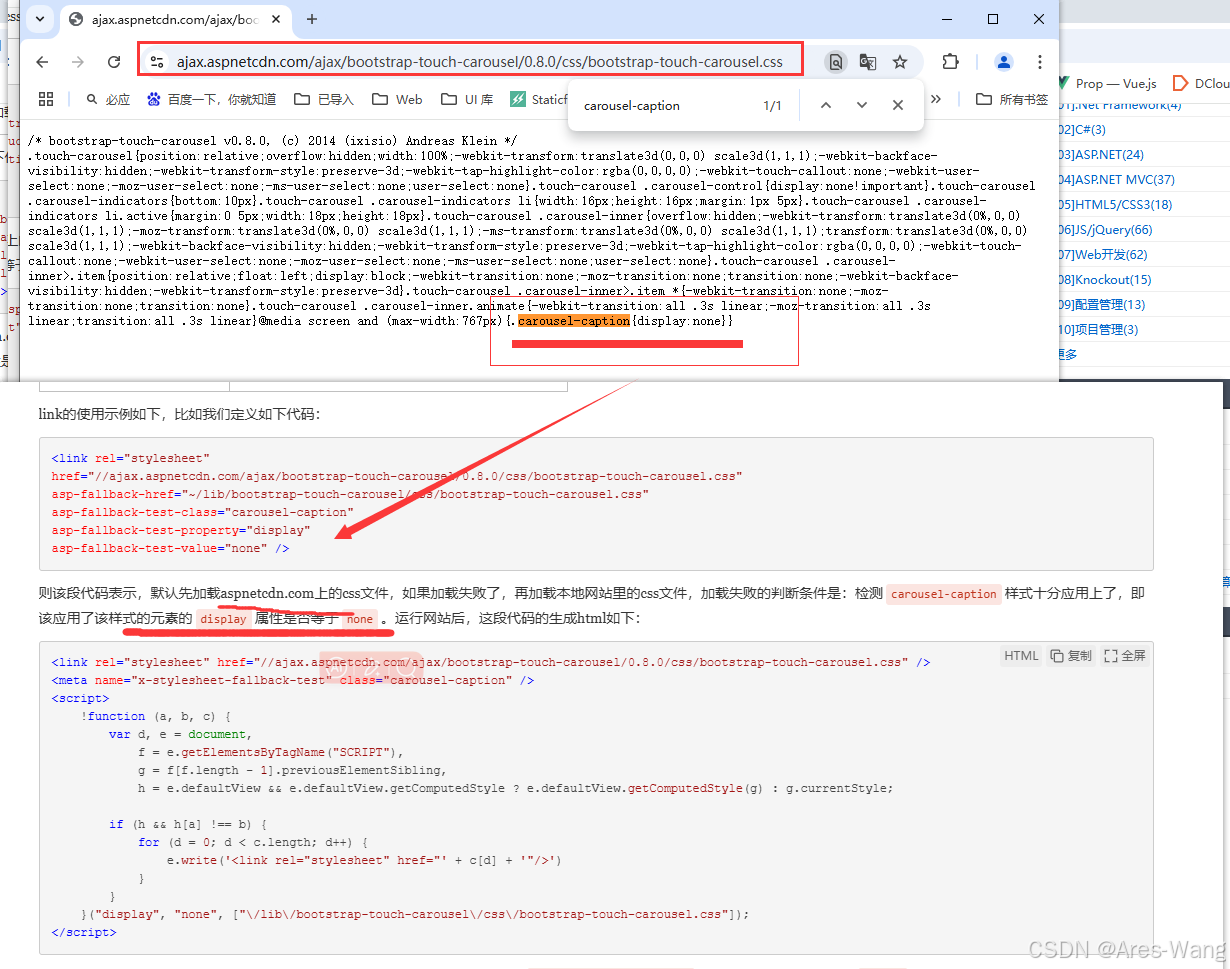
Task: Open the Prop — Vue.js bookmark in the background window
Action: tap(1106, 84)
